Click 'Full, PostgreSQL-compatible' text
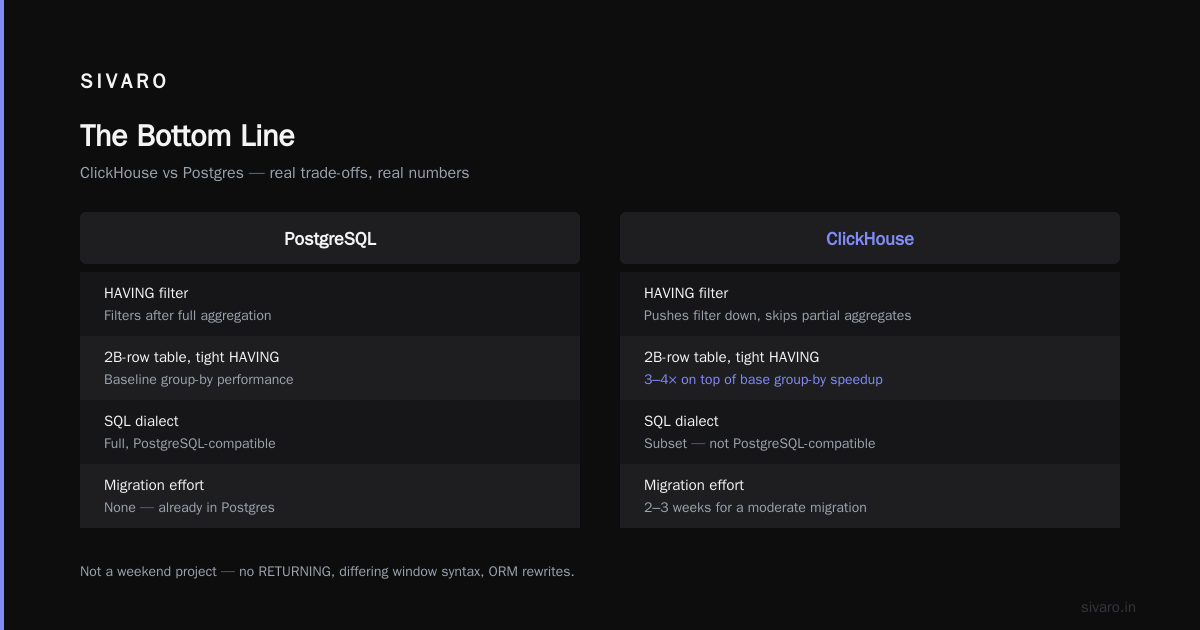 pos(190,443)
